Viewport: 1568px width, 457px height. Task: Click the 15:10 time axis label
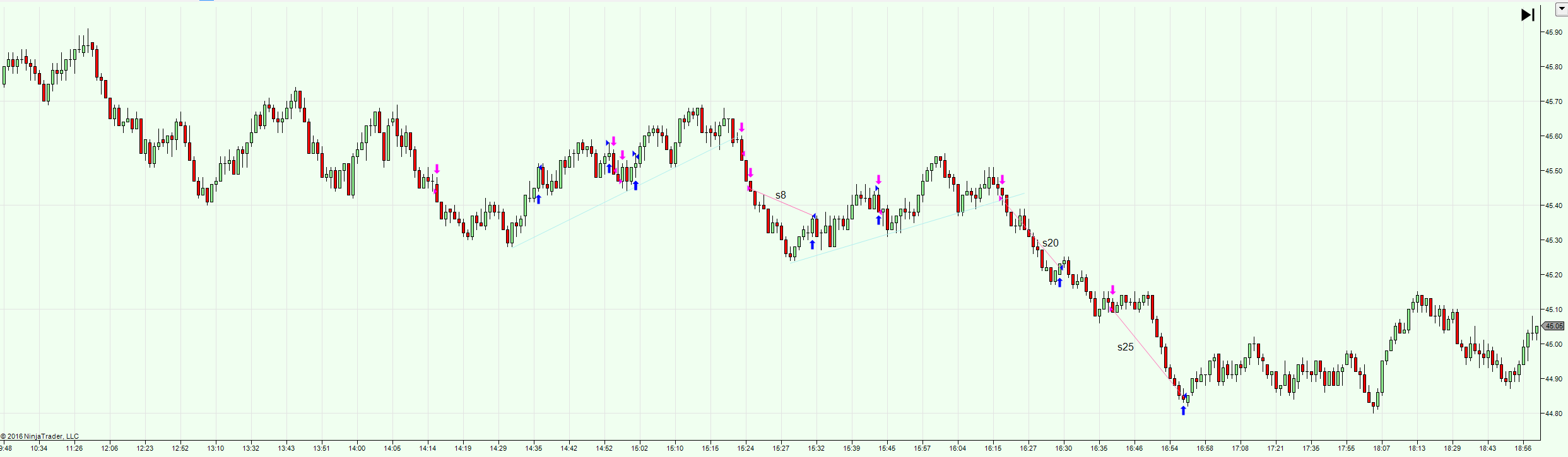pyautogui.click(x=675, y=449)
